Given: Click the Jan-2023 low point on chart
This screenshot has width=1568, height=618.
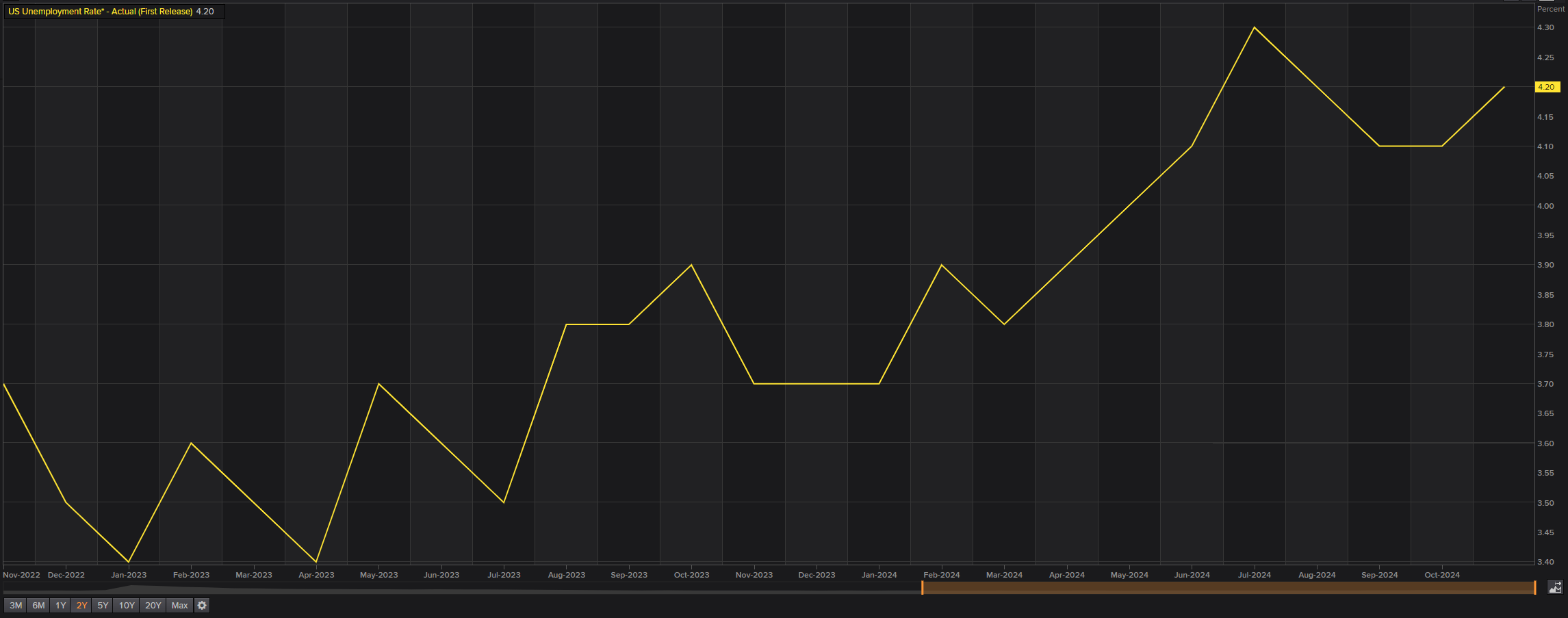Looking at the screenshot, I should pyautogui.click(x=129, y=562).
